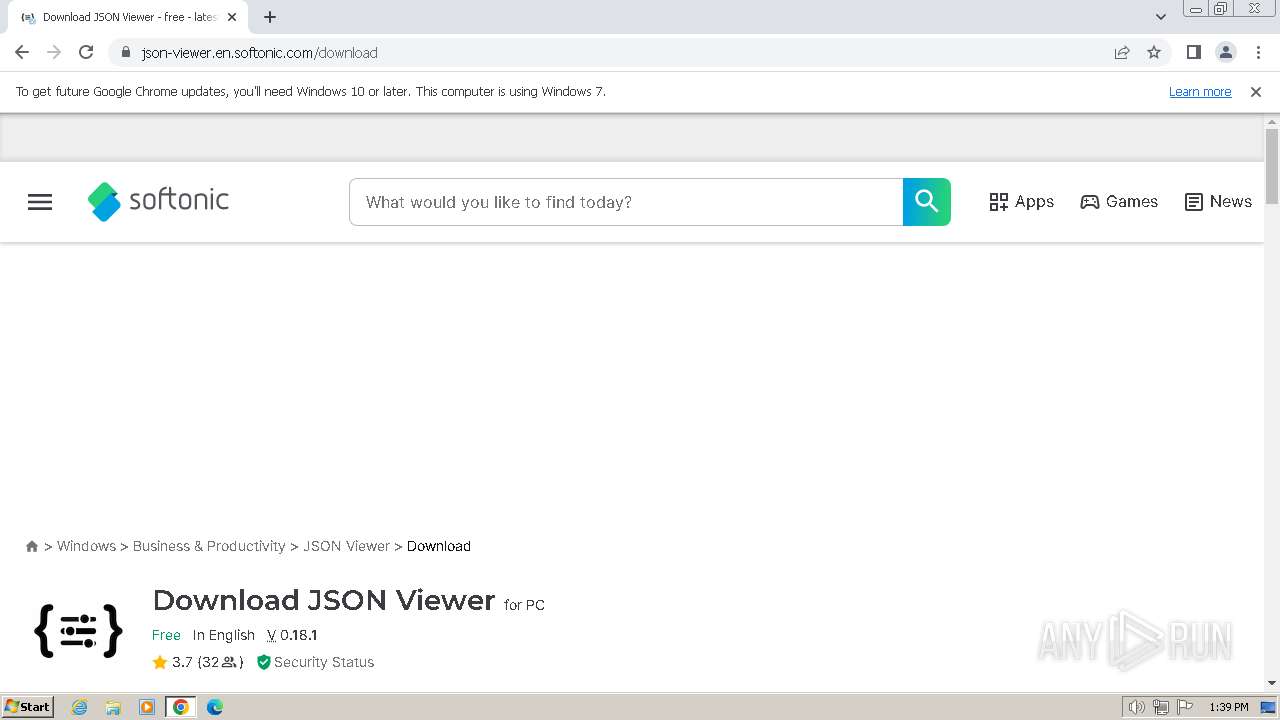1280x720 pixels.
Task: Click the Free label
Action: pos(166,635)
